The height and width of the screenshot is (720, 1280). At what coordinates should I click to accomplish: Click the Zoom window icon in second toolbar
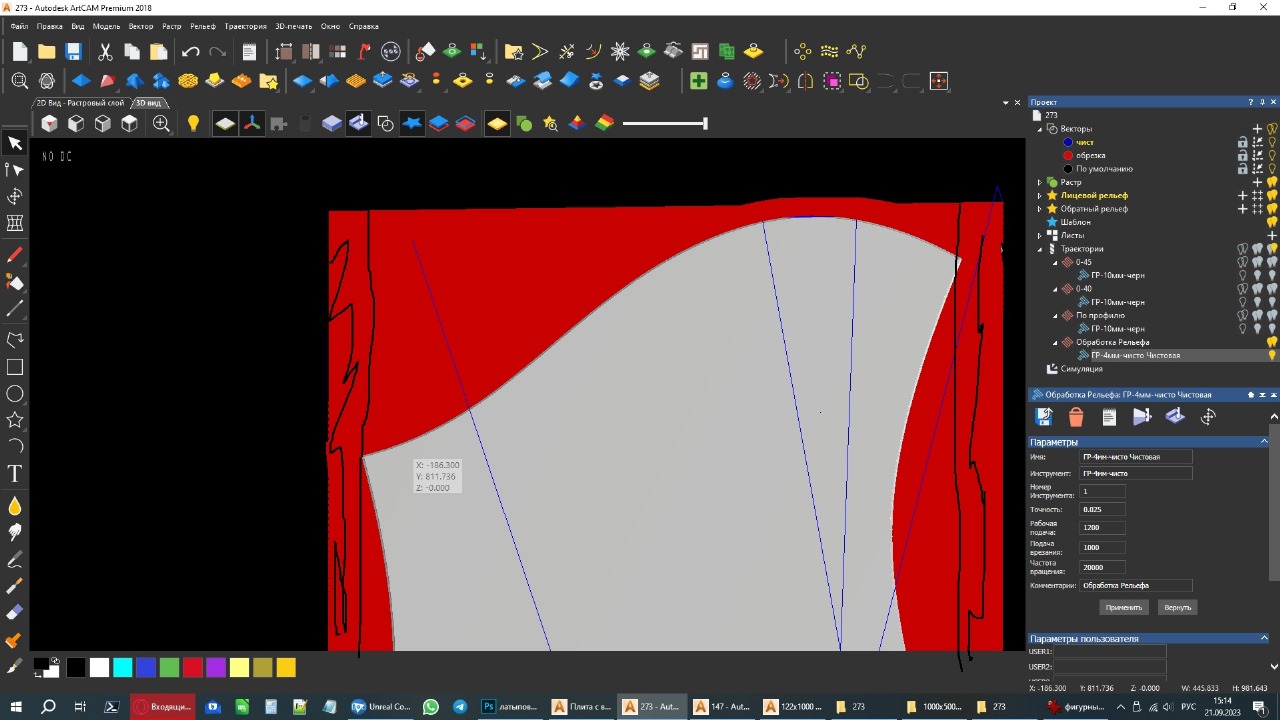click(20, 81)
